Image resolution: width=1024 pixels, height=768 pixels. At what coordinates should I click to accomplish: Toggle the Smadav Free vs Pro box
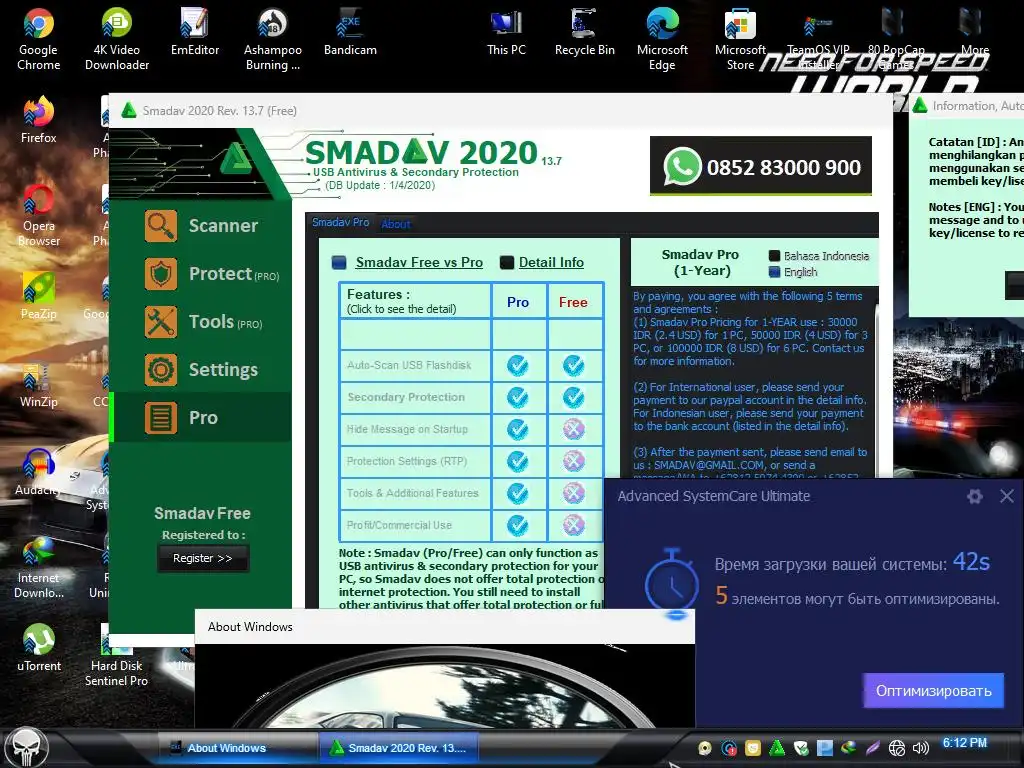pos(339,263)
